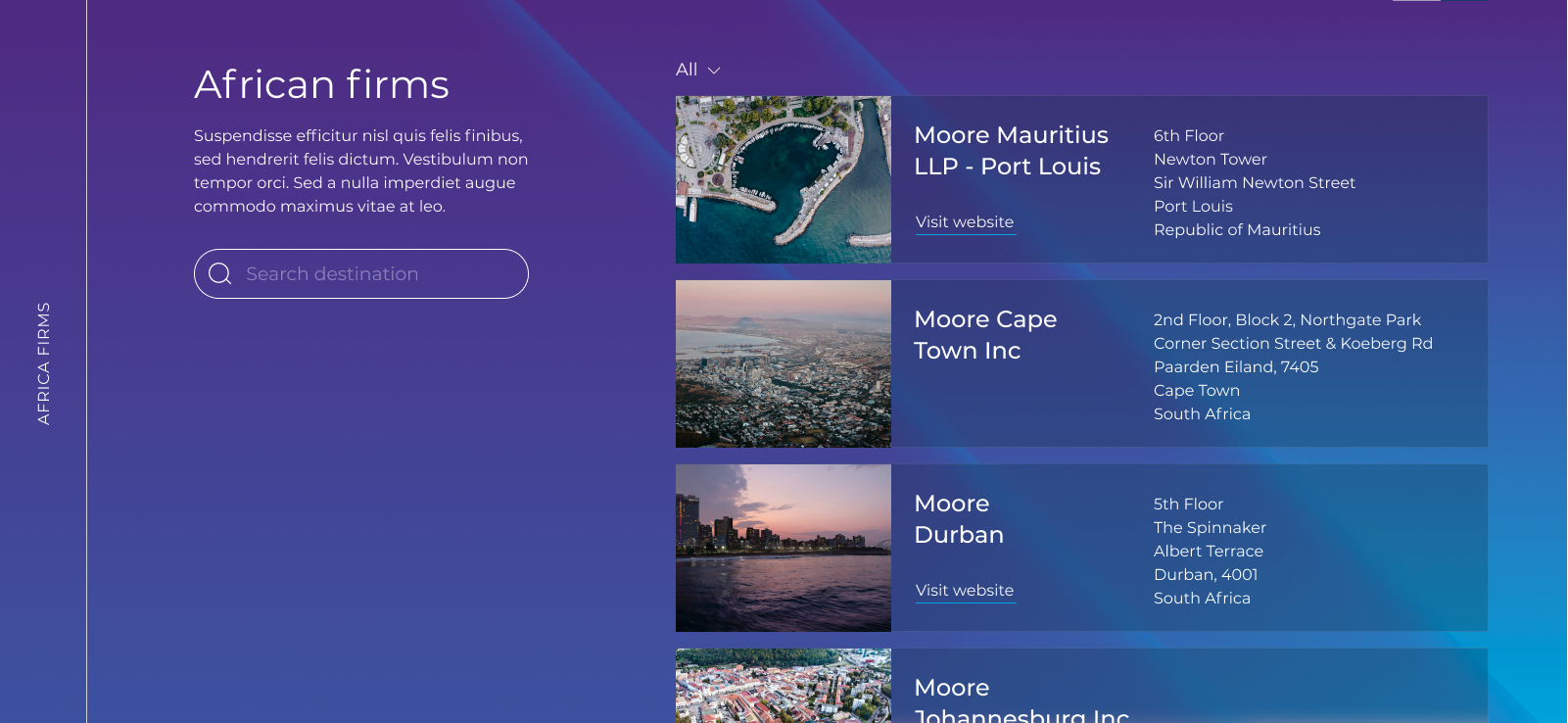Click the Johannesburg rooftops thumbnail
Screen dimensions: 1568x723
tap(784, 686)
